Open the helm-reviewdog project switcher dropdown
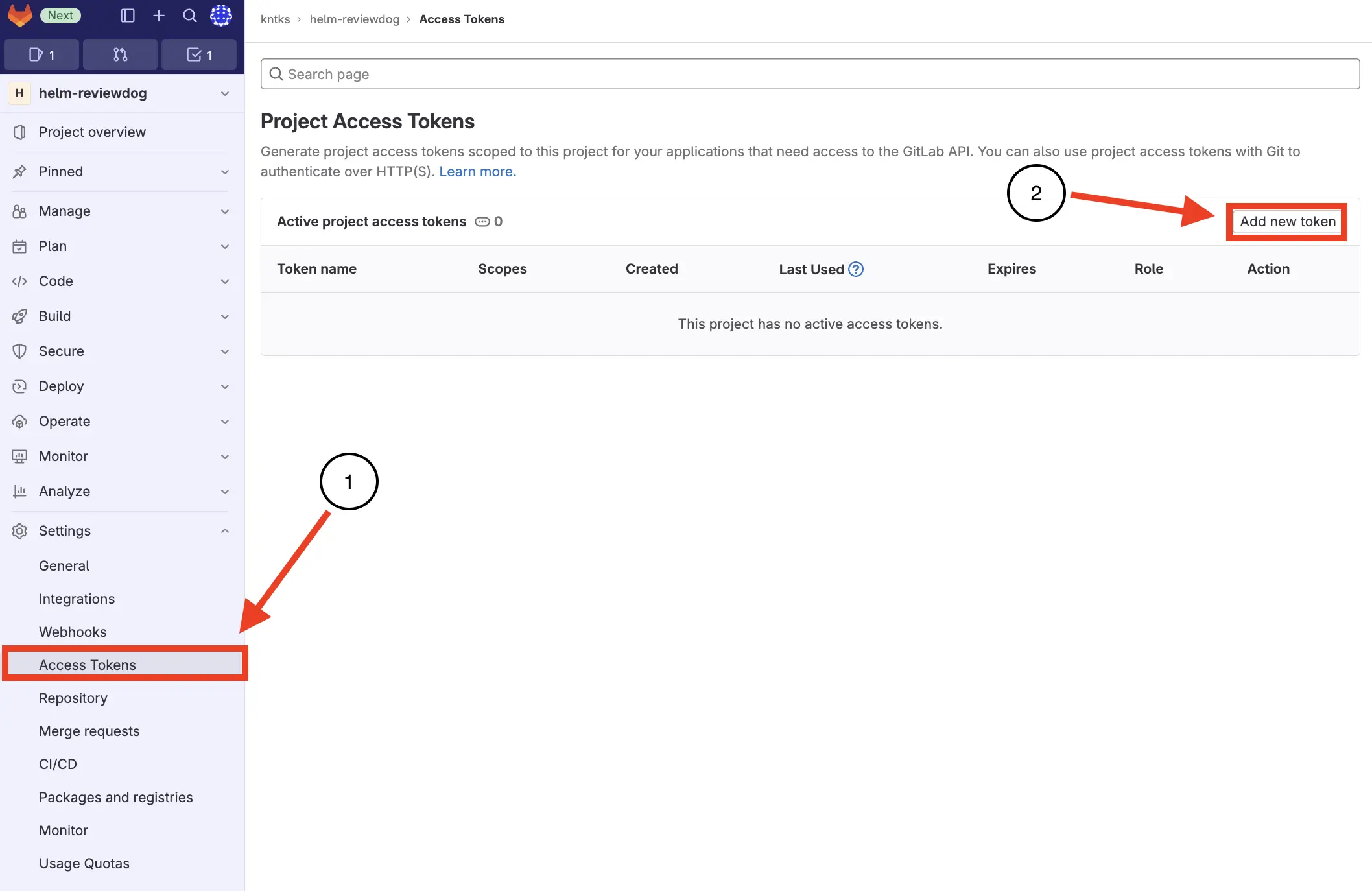1372x891 pixels. tap(225, 93)
